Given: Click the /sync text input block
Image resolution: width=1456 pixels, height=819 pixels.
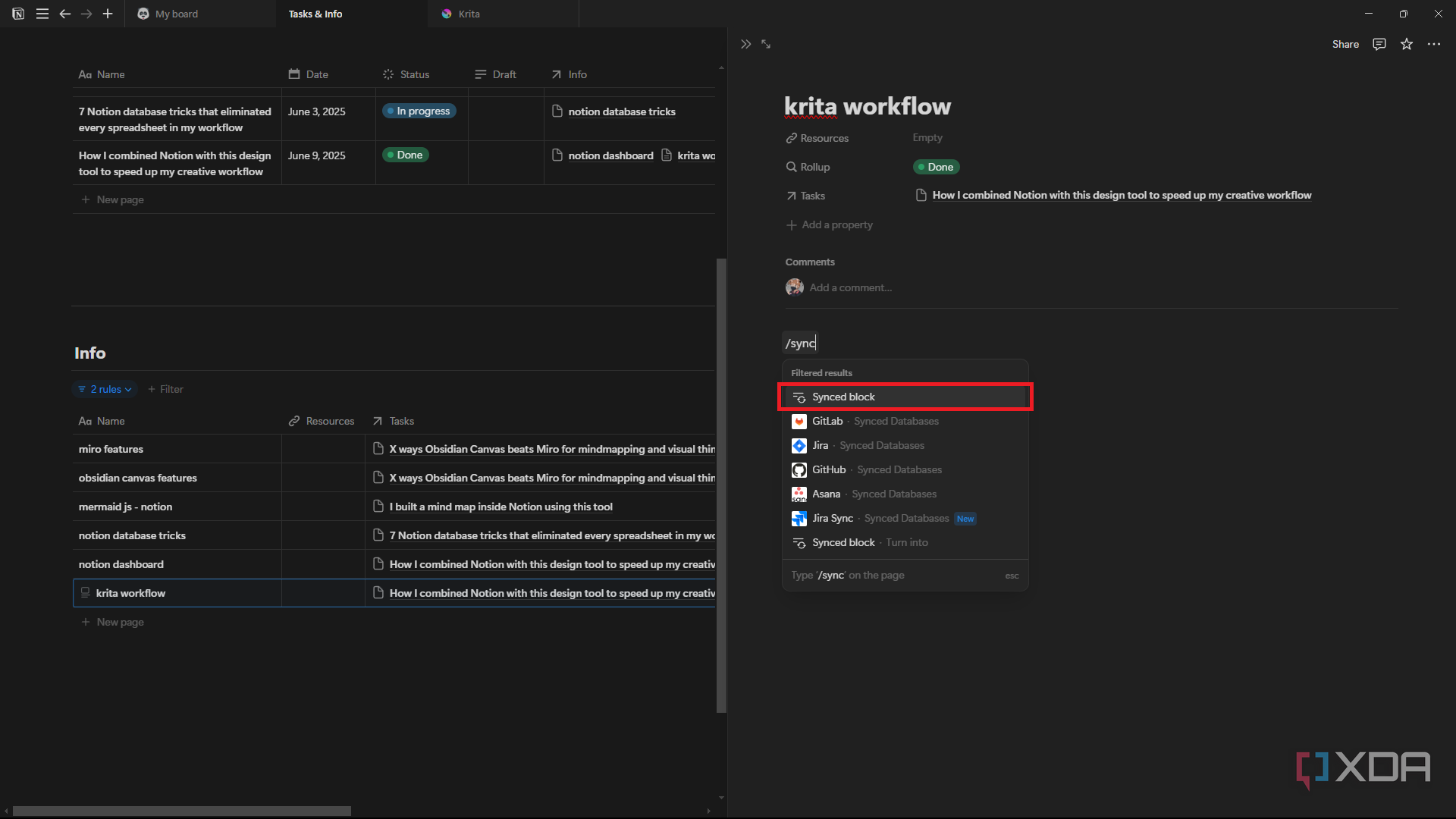Looking at the screenshot, I should [801, 344].
